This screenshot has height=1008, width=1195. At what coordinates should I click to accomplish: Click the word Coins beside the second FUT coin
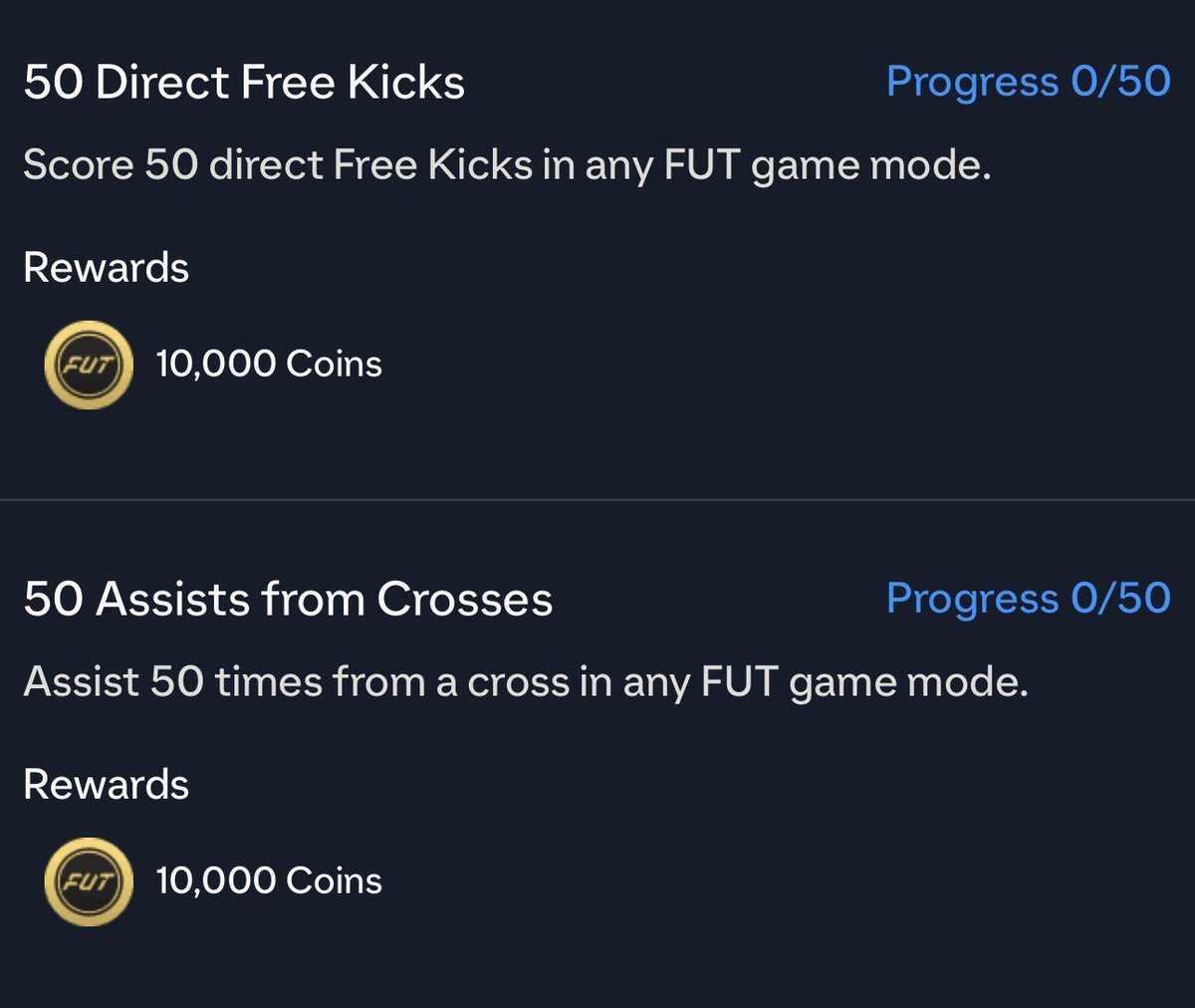click(x=334, y=881)
